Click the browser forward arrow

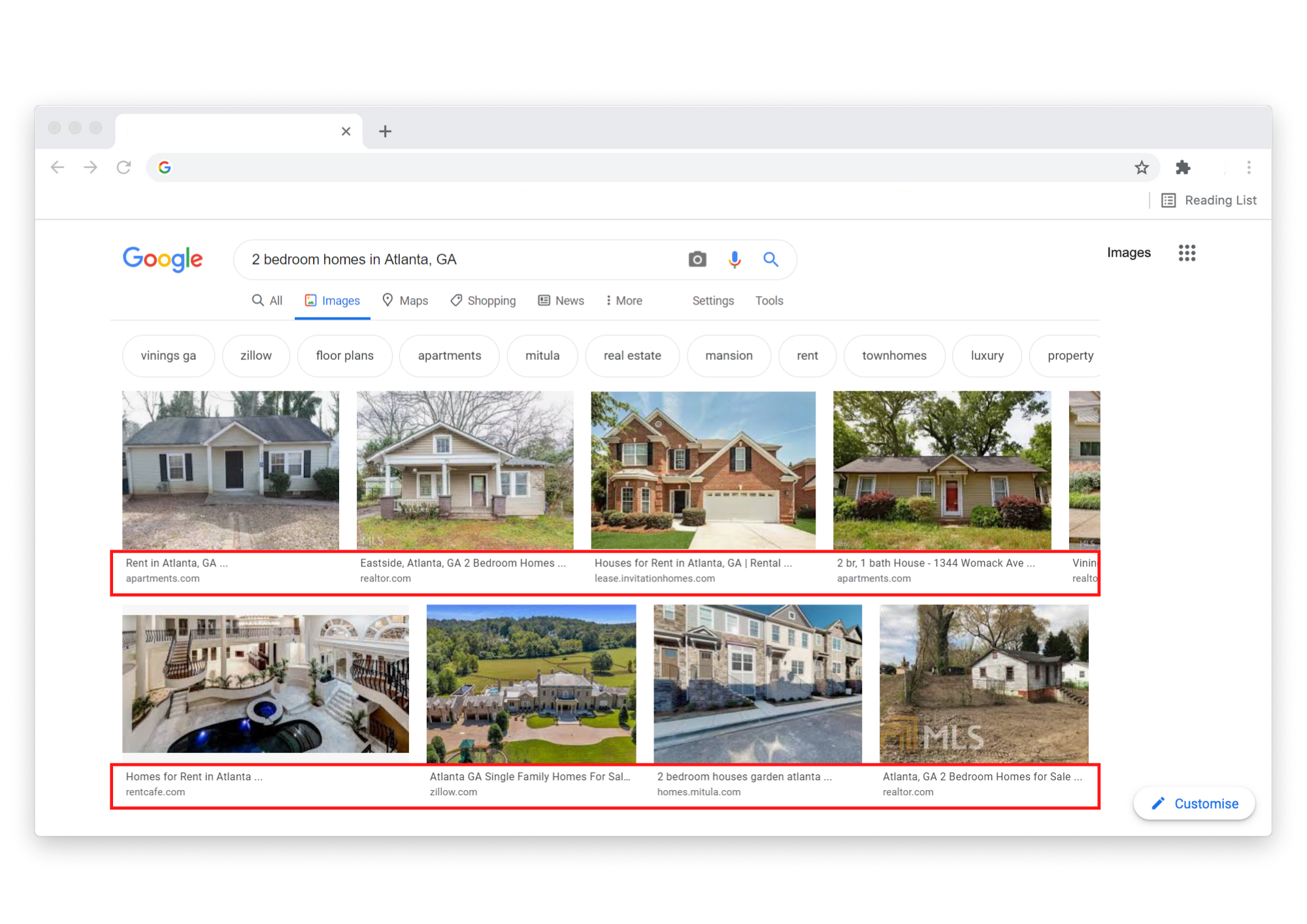pos(90,167)
